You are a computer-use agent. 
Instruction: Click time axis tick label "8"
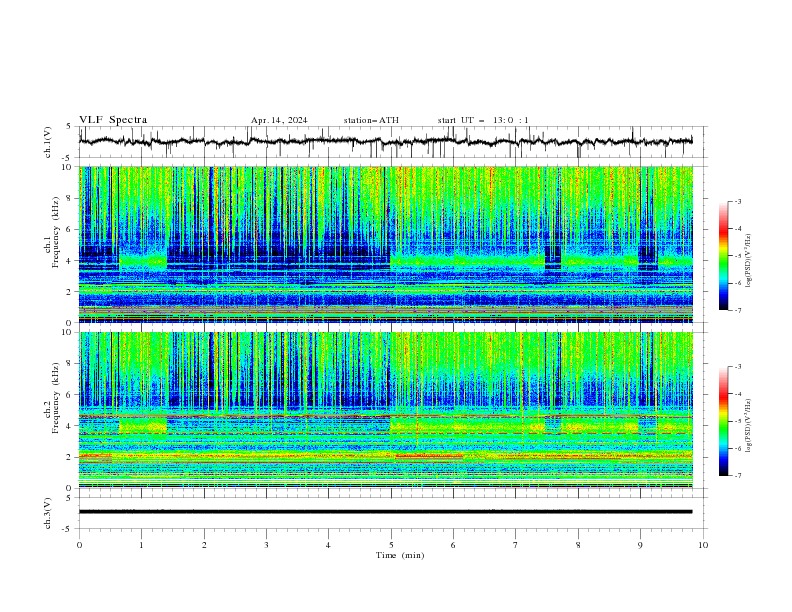pyautogui.click(x=578, y=545)
